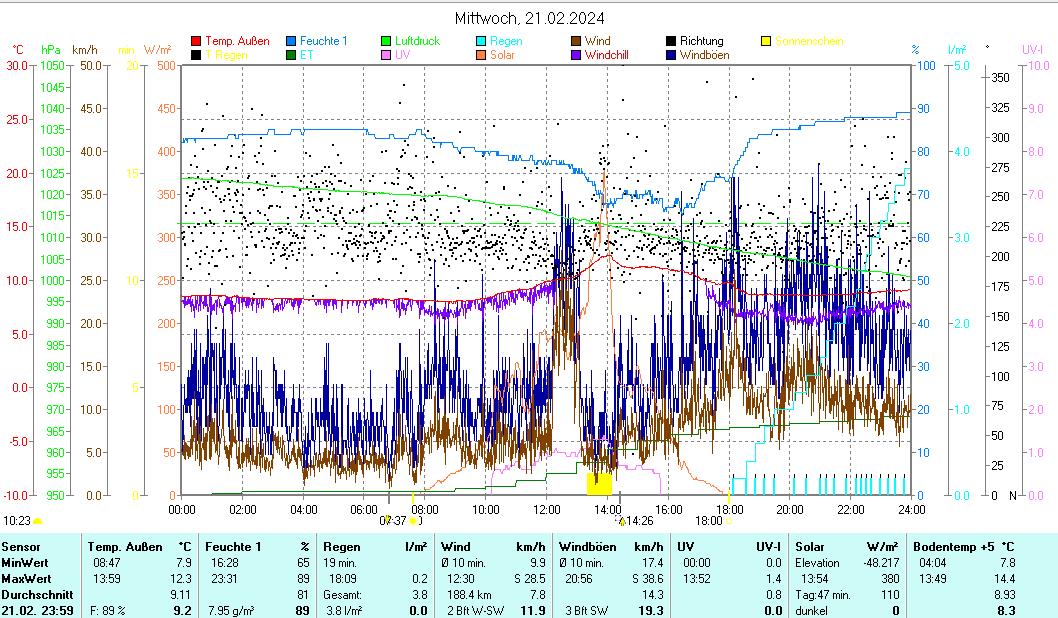Click the Sensor header in the data table
1058x618 pixels.
(x=21, y=547)
